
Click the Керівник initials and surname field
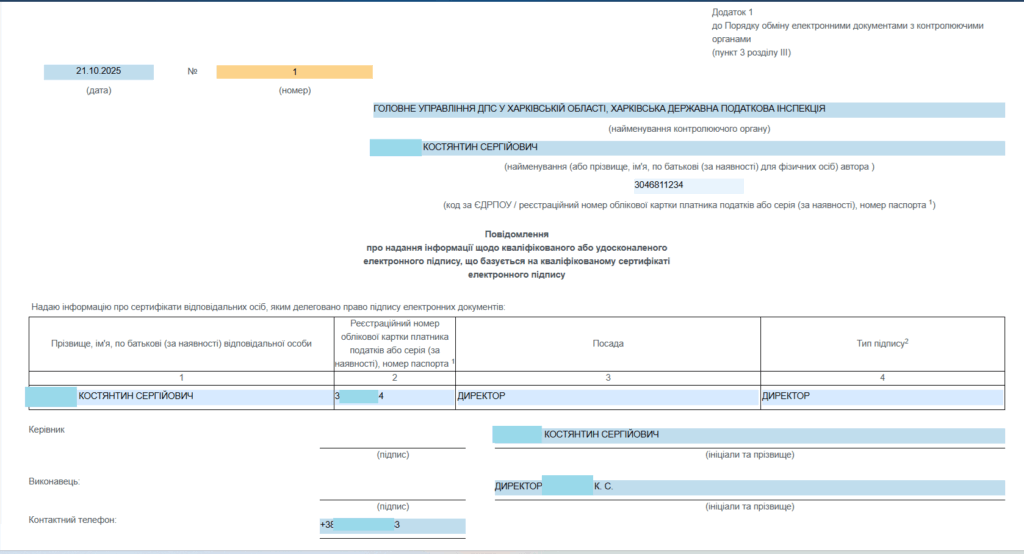point(748,435)
